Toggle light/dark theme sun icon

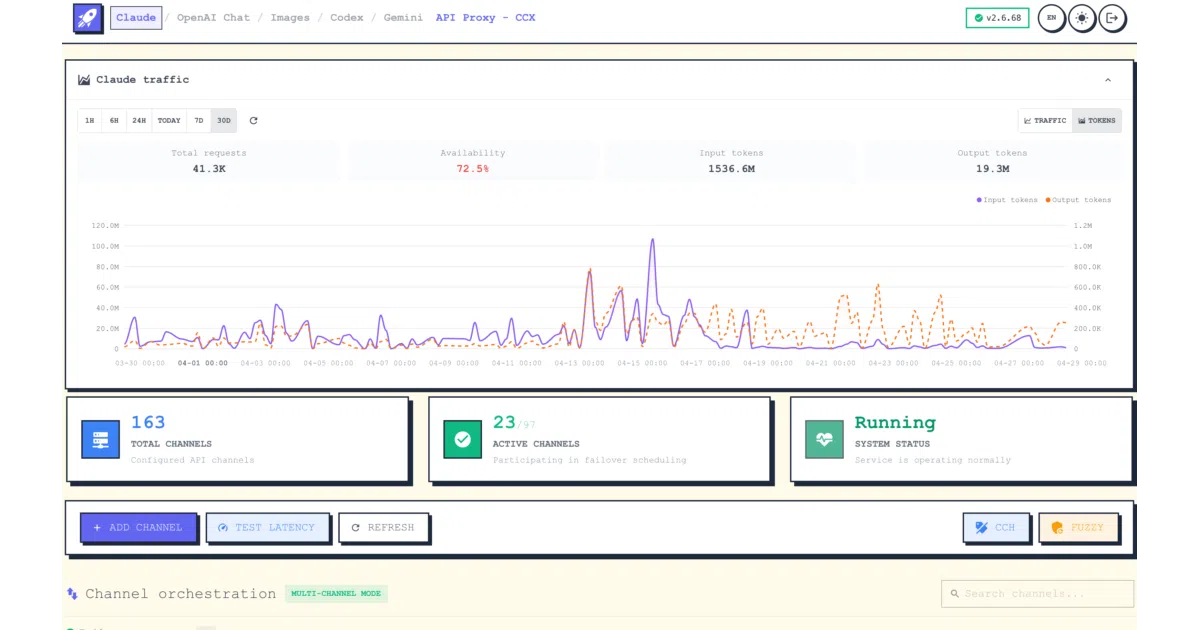pyautogui.click(x=1081, y=18)
